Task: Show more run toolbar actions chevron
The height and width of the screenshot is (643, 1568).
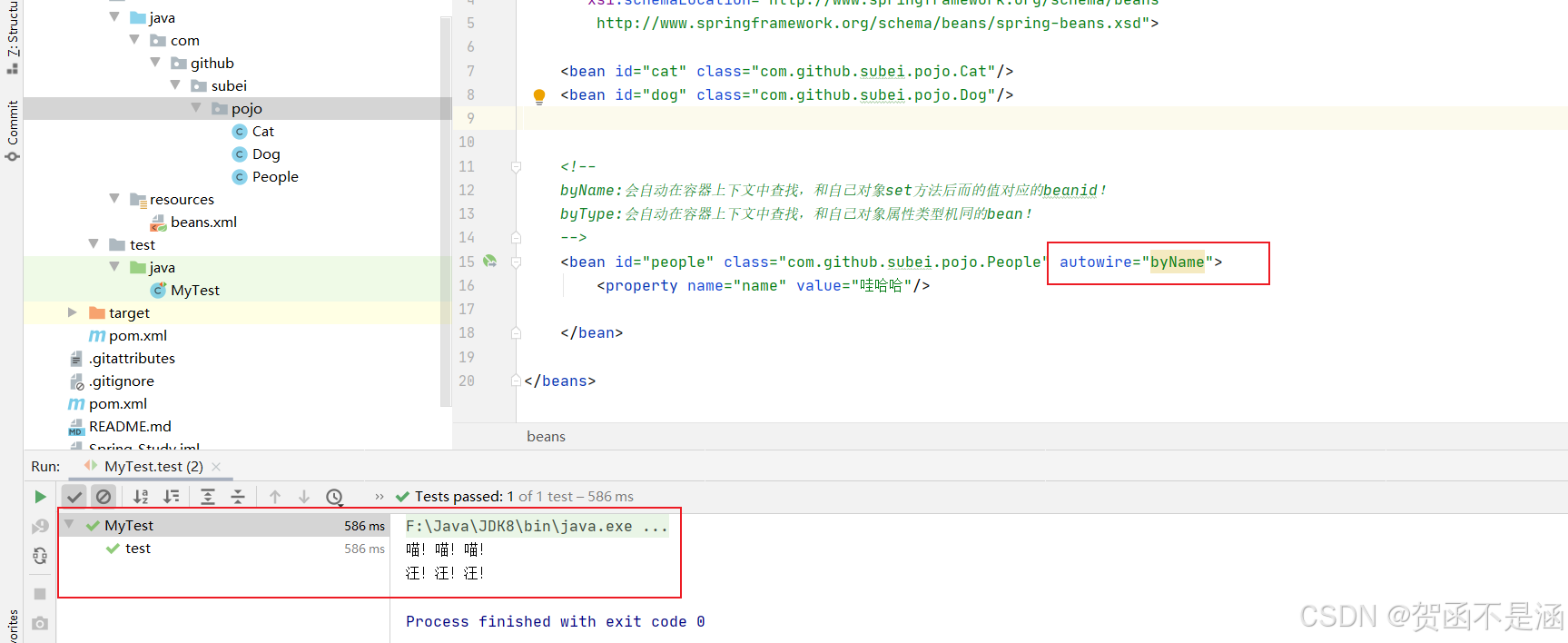Action: [x=380, y=497]
